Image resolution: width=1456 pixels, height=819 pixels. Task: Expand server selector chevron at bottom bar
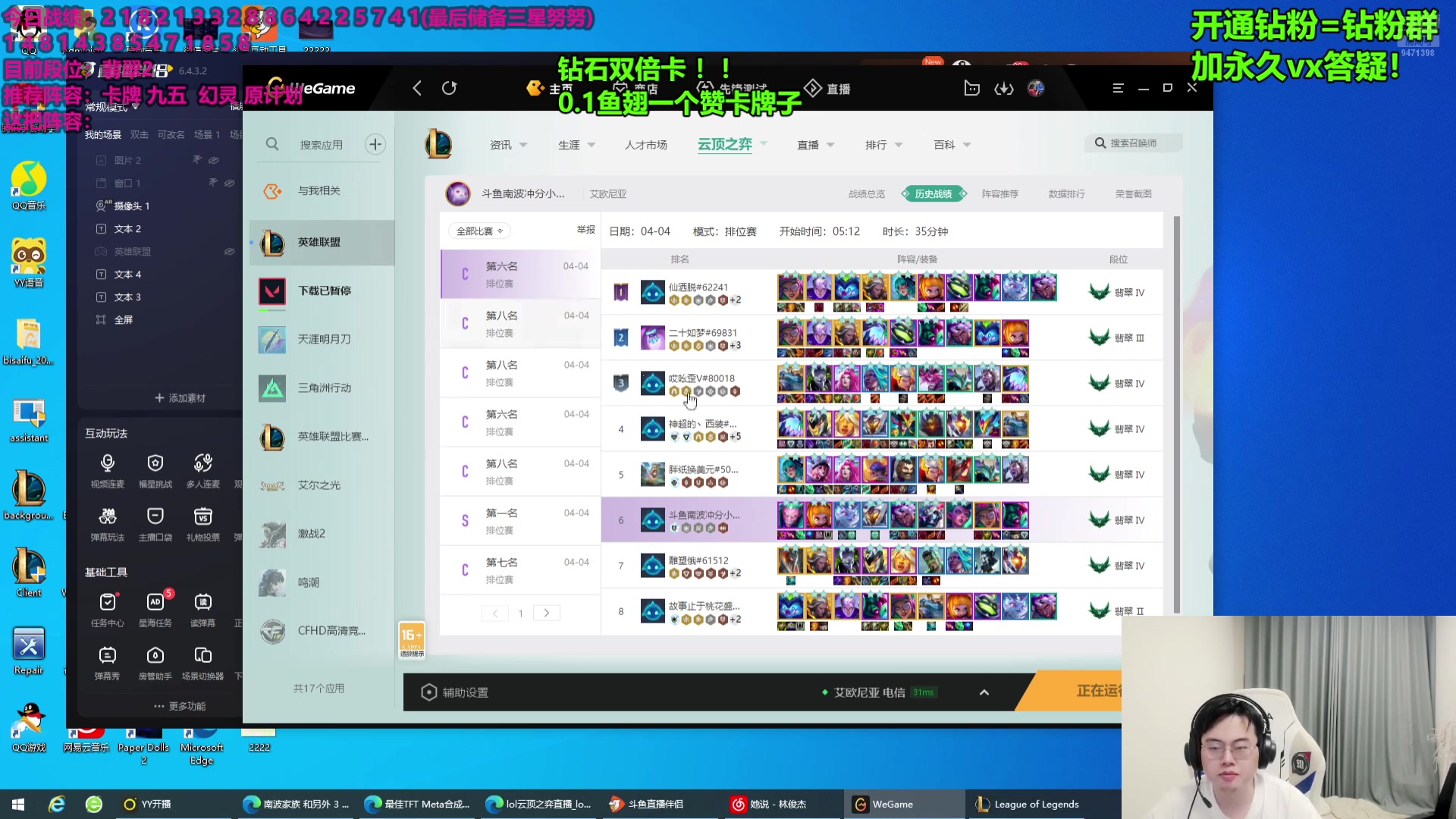click(984, 692)
